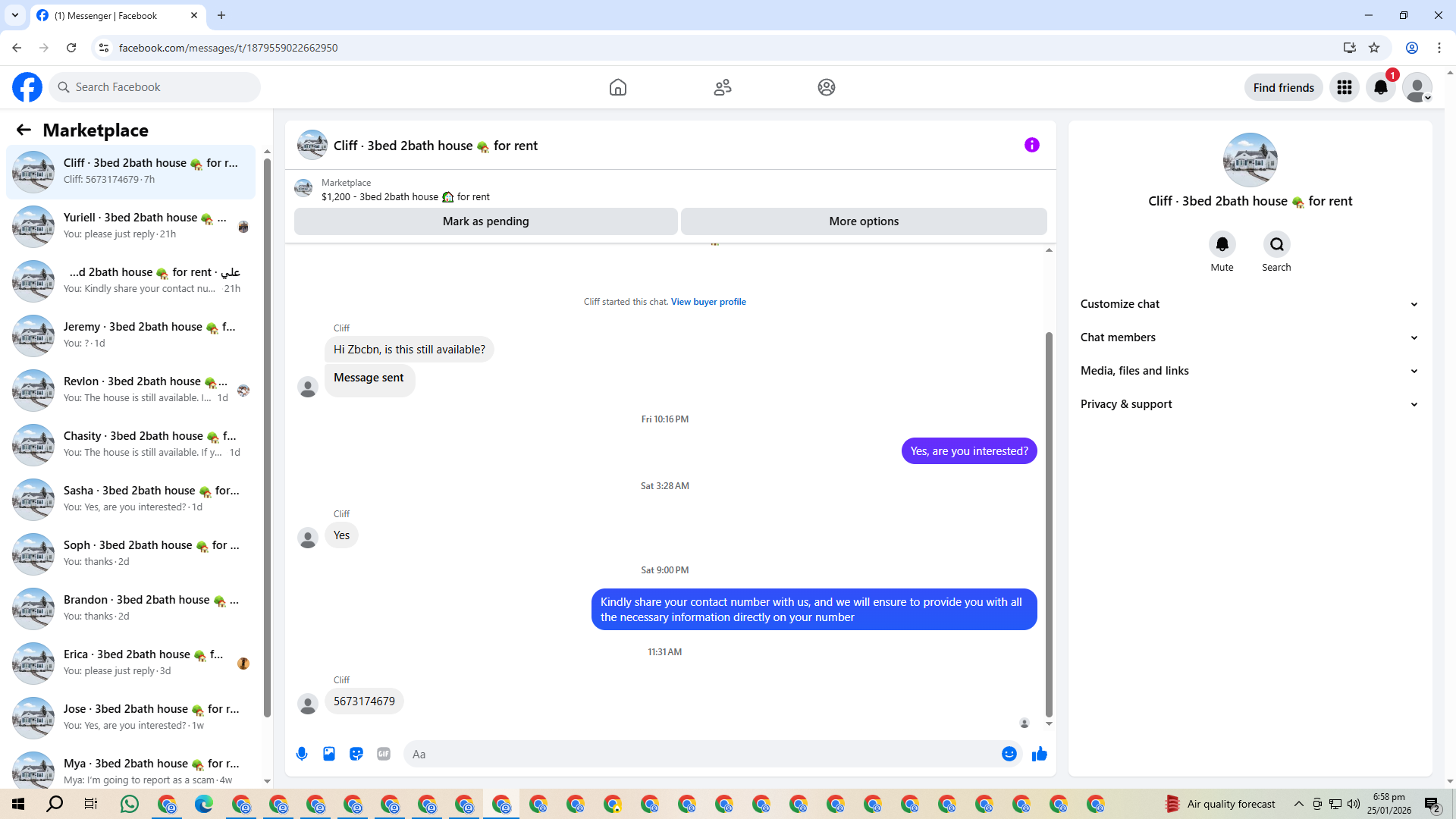Open Air quality forecast taskbar widget
Image resolution: width=1456 pixels, height=819 pixels.
pyautogui.click(x=1220, y=804)
